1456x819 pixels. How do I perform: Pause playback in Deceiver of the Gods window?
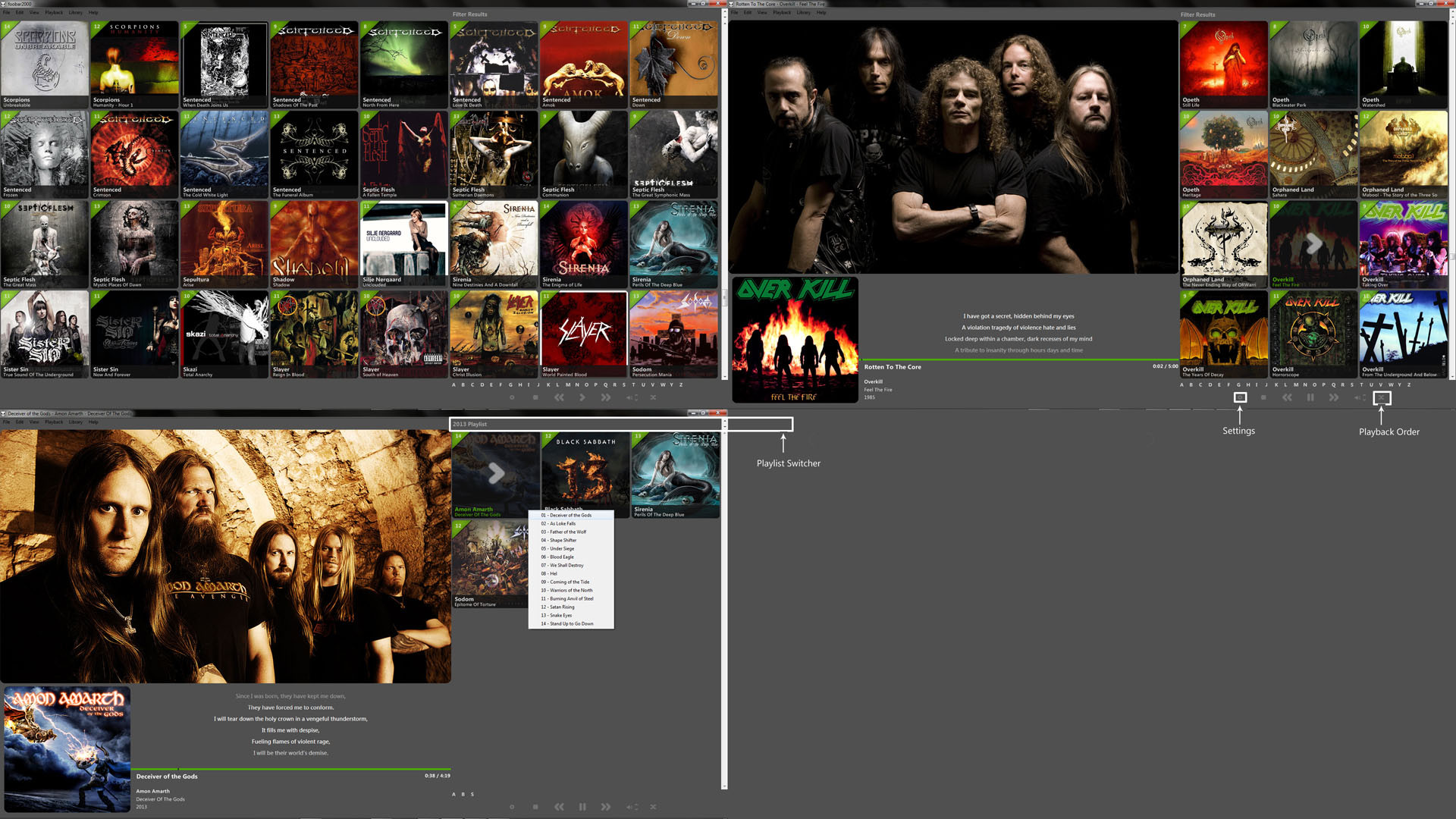pyautogui.click(x=582, y=807)
